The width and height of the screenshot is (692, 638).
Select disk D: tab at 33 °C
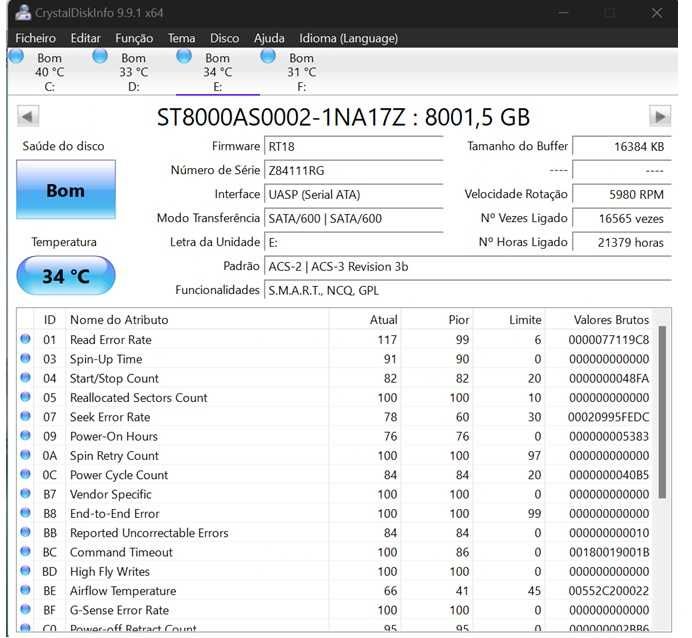133,71
